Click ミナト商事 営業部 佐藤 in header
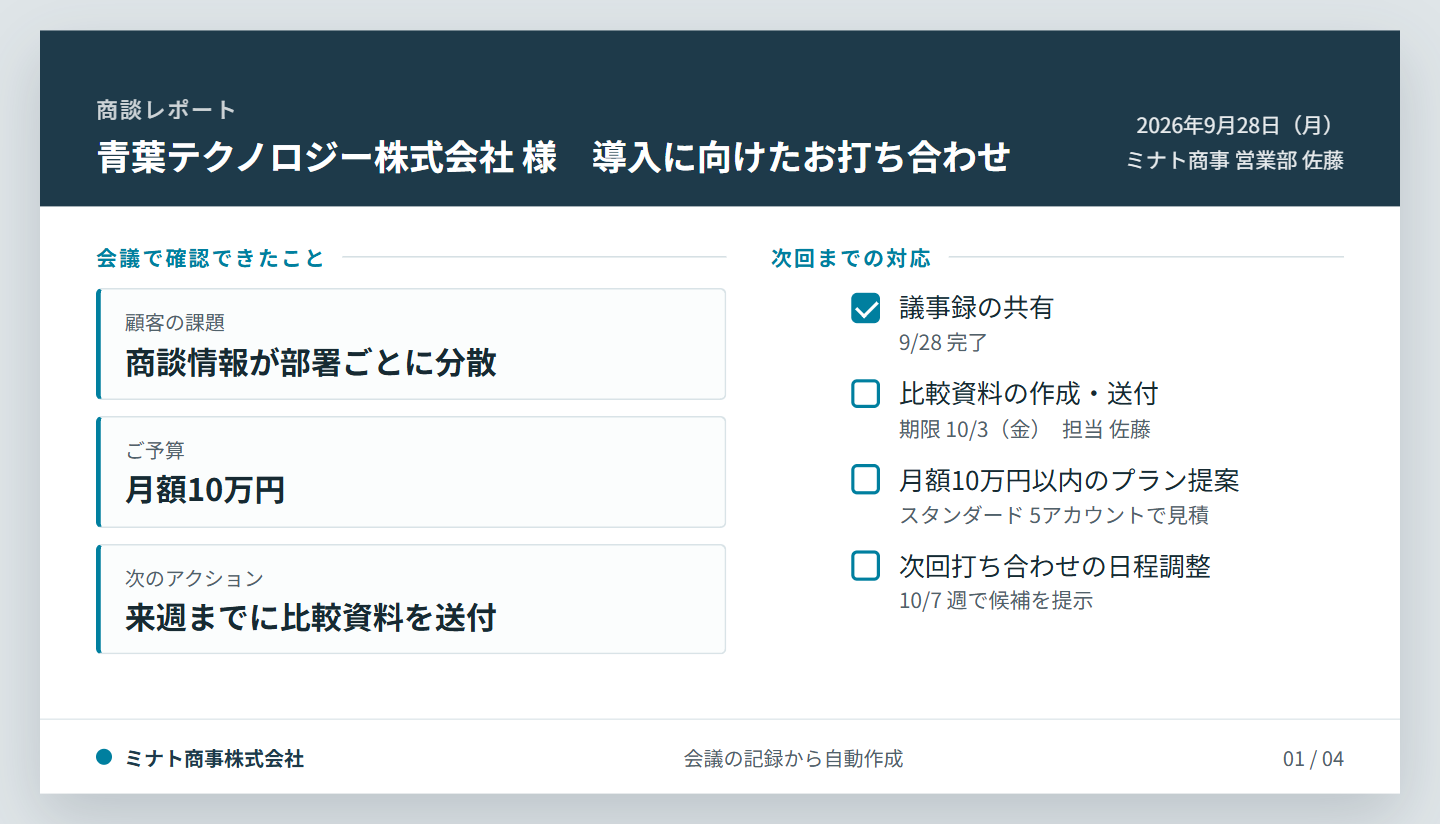Screen dimensions: 1440x824 pyautogui.click(x=1235, y=160)
